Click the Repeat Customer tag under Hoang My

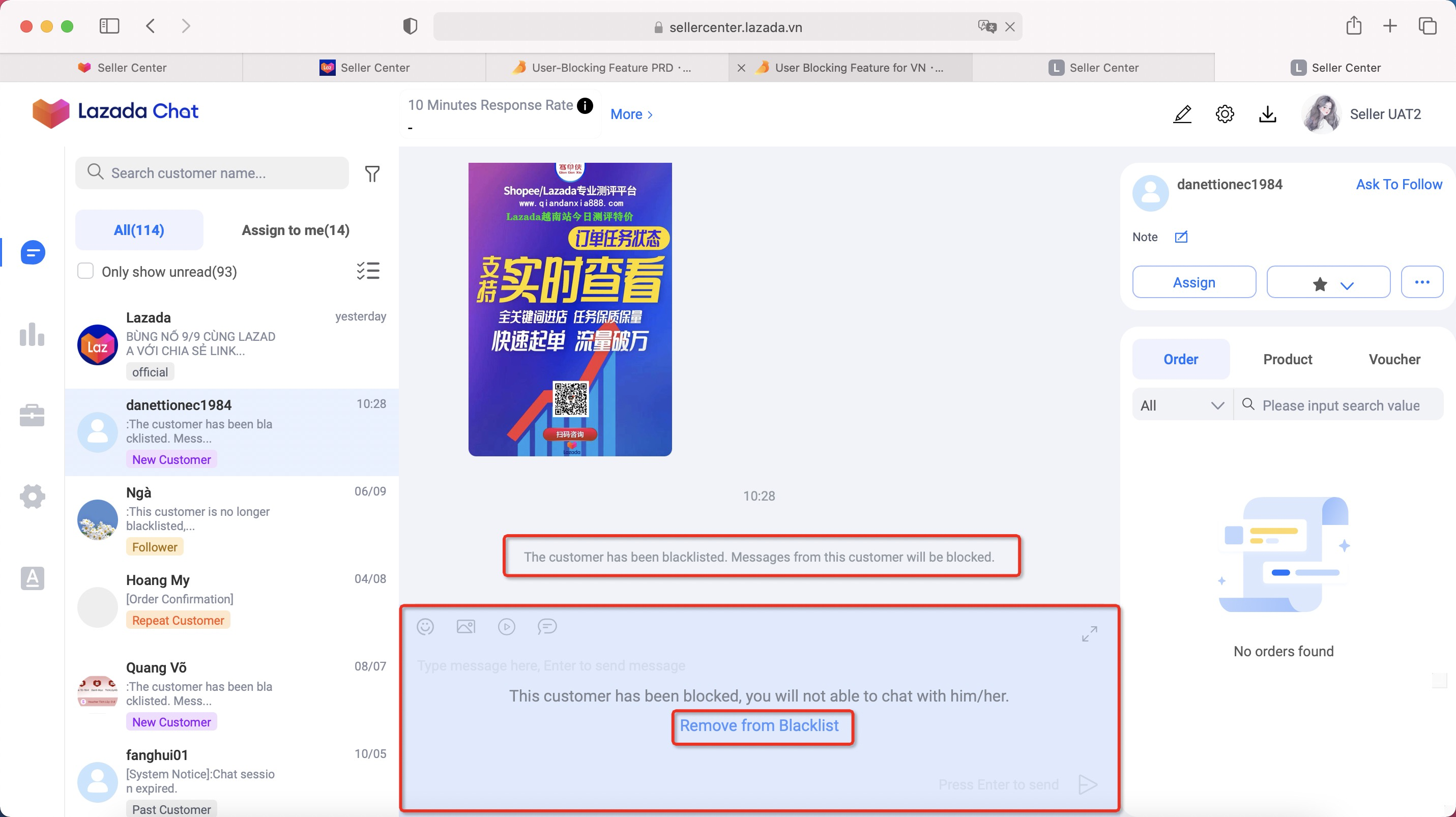click(x=178, y=620)
